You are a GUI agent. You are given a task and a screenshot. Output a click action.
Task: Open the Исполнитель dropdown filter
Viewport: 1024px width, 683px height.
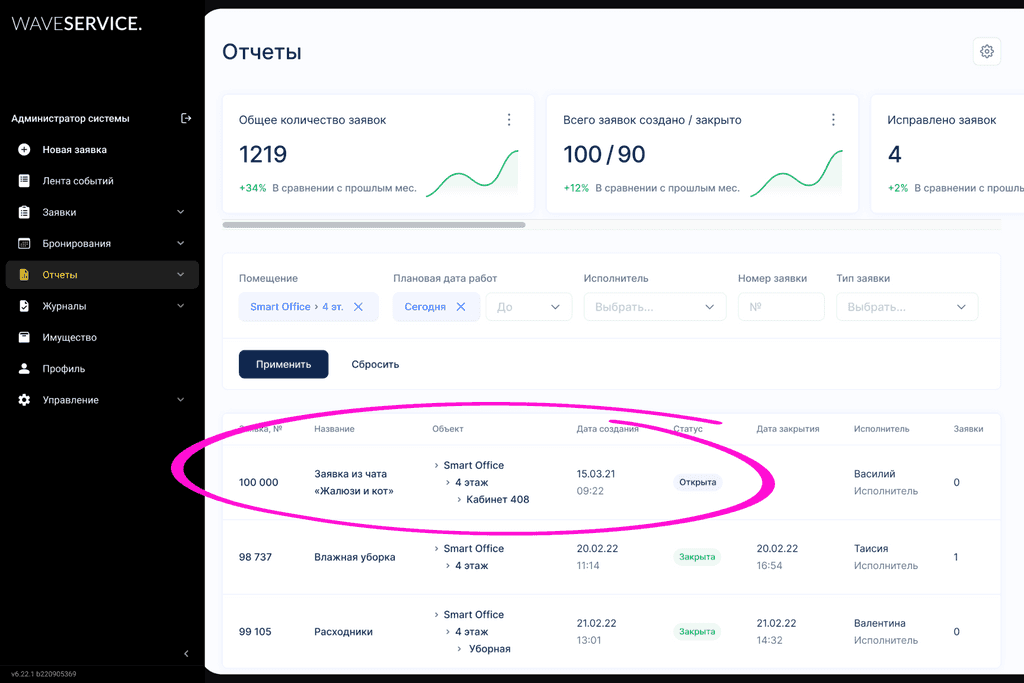(654, 307)
